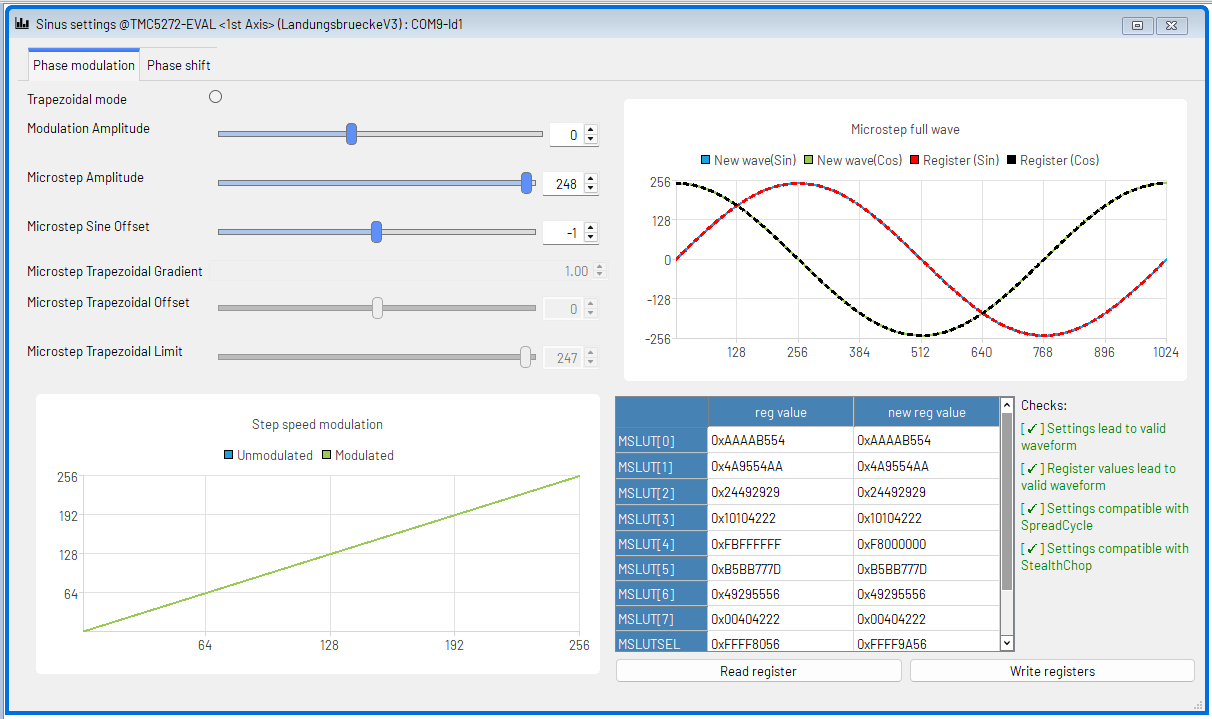Click the "Register values lead to valid waveform" check
Image resolution: width=1212 pixels, height=719 pixels.
(x=1098, y=477)
